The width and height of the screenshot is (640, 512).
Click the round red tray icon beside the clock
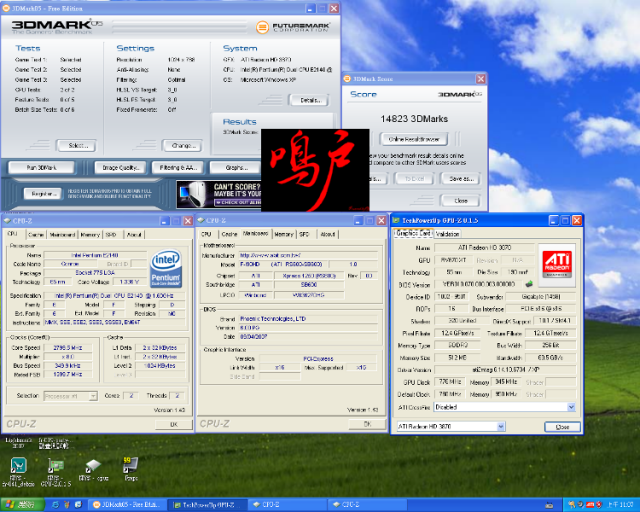[x=599, y=505]
